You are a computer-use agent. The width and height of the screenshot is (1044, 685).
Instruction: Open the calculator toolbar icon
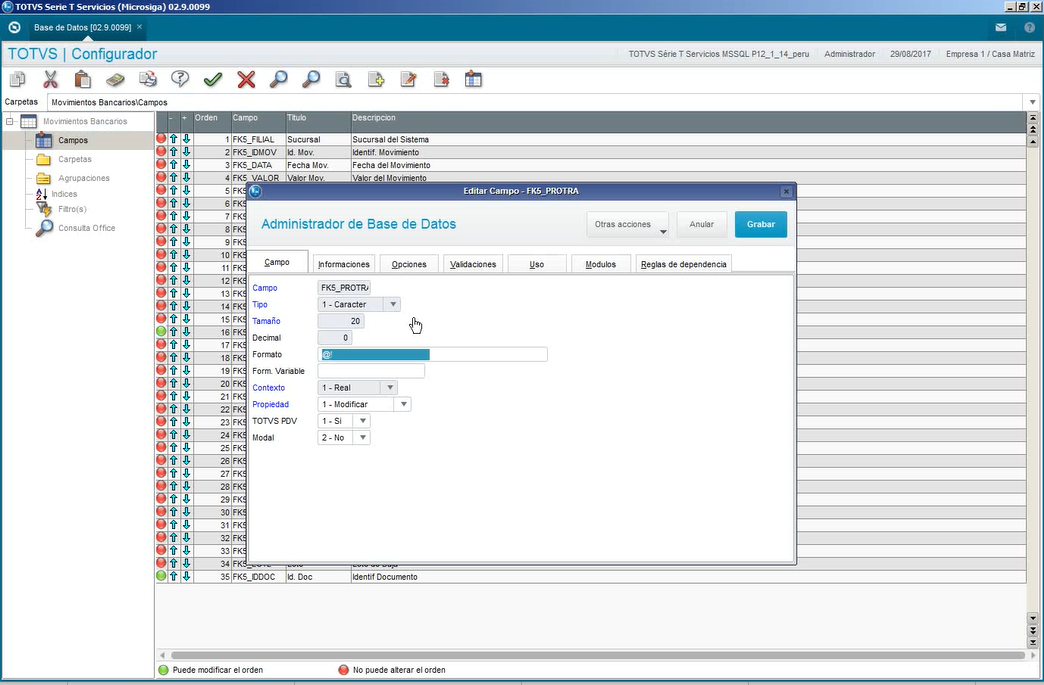(x=115, y=80)
